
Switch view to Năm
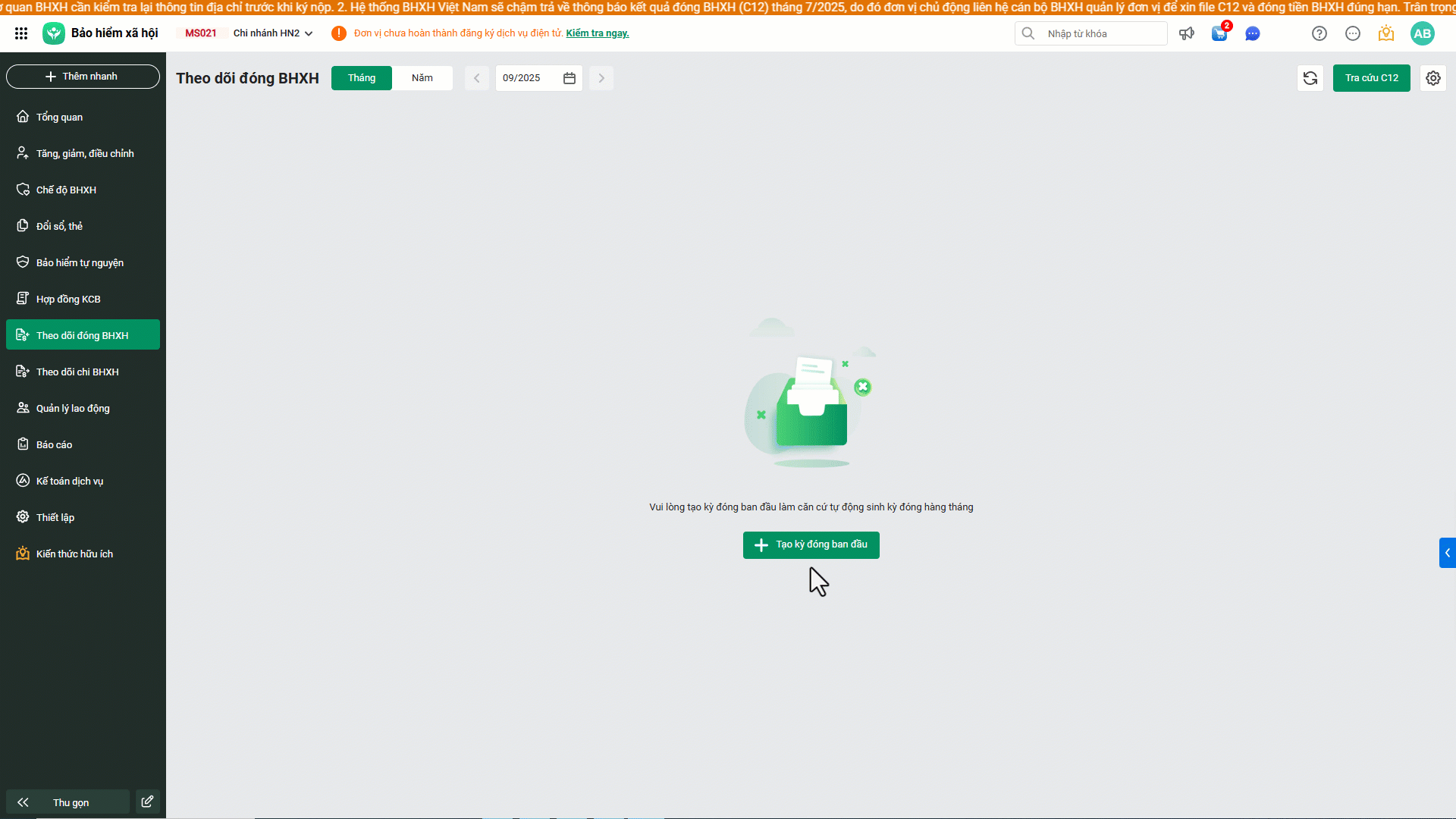[422, 78]
